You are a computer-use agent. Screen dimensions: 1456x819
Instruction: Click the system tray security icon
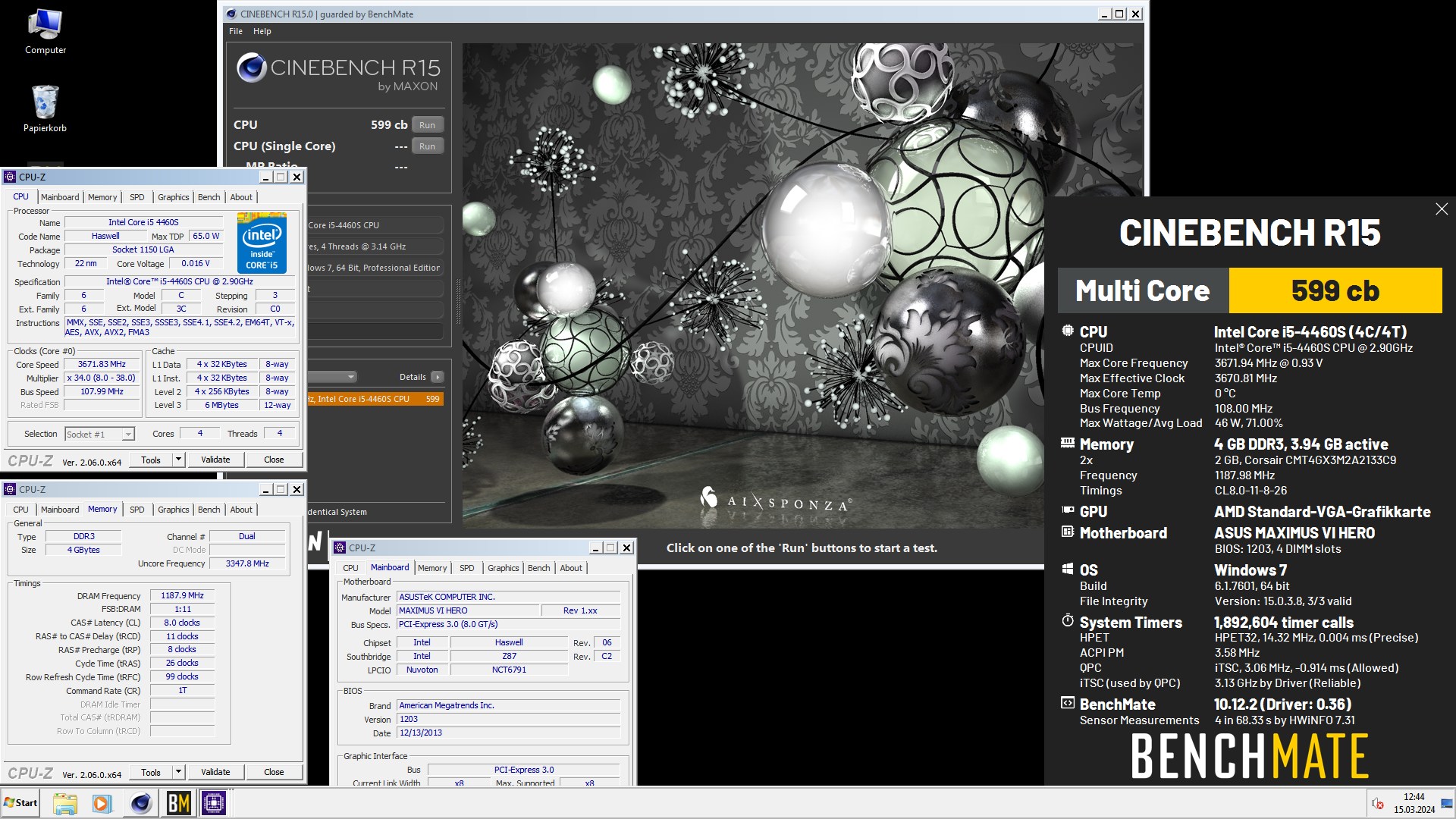[1378, 804]
